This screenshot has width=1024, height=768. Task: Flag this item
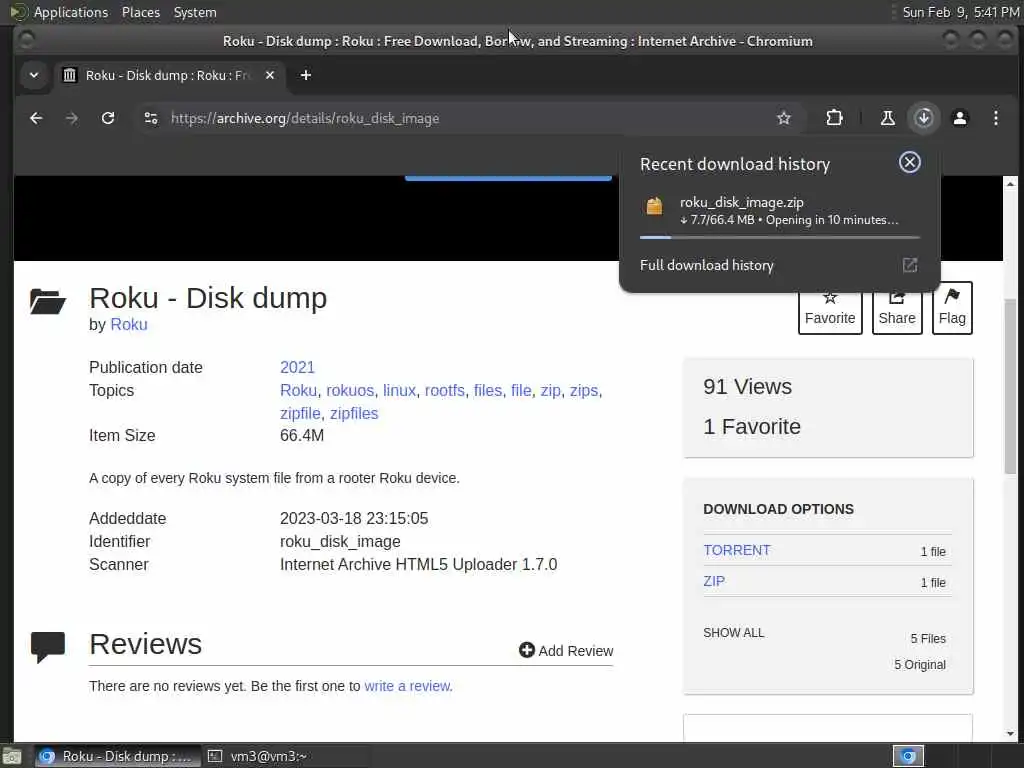[952, 308]
